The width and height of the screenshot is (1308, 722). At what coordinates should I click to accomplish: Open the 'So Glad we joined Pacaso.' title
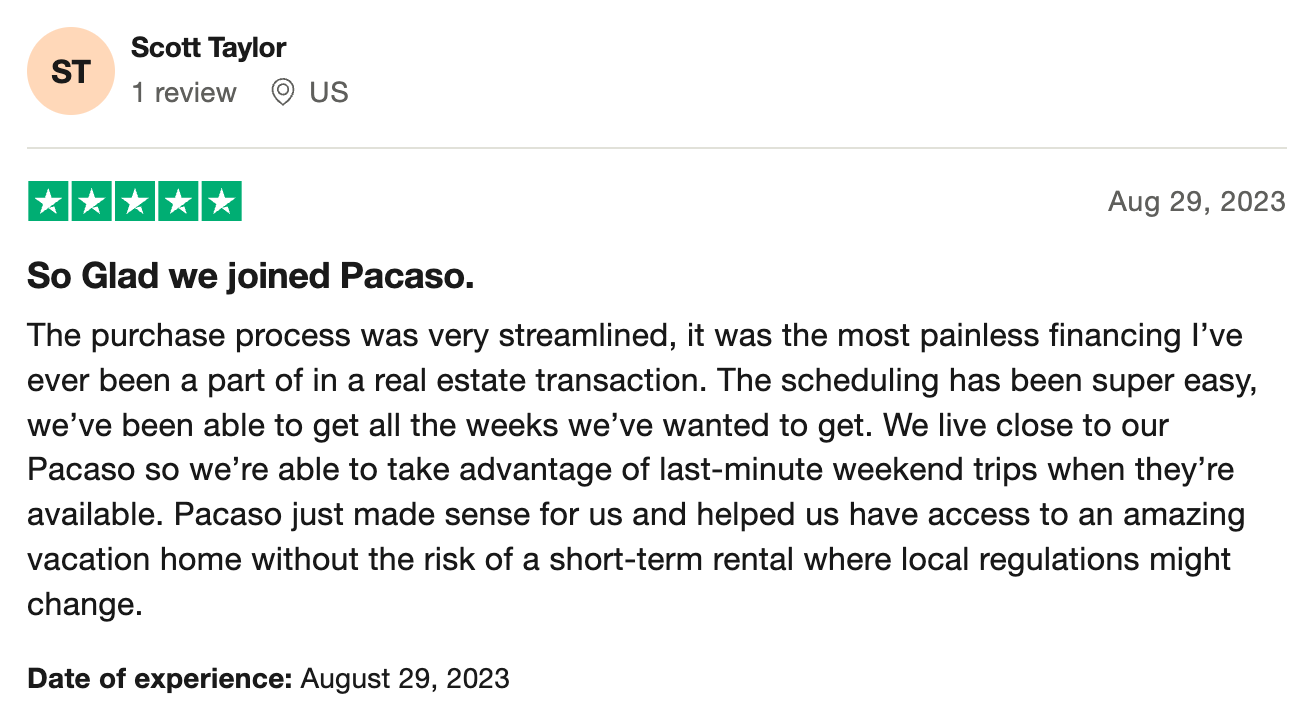tap(250, 277)
